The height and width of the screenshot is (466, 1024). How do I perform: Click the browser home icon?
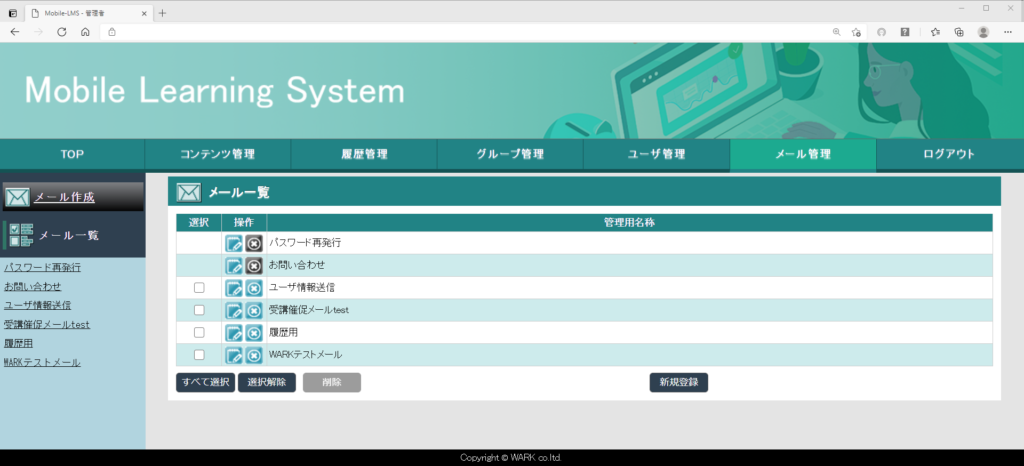click(85, 32)
